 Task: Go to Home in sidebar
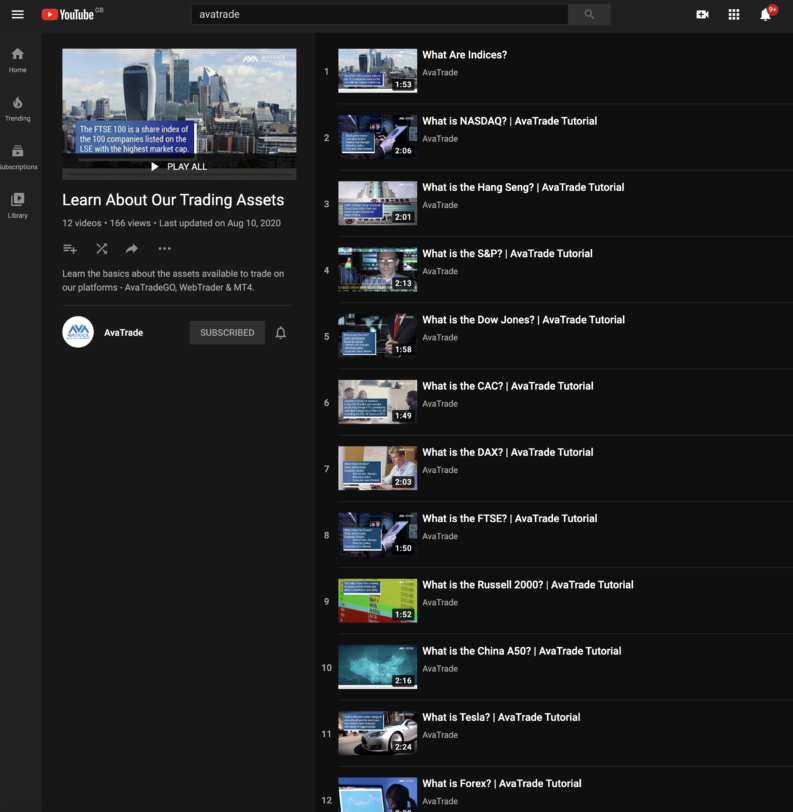(18, 60)
